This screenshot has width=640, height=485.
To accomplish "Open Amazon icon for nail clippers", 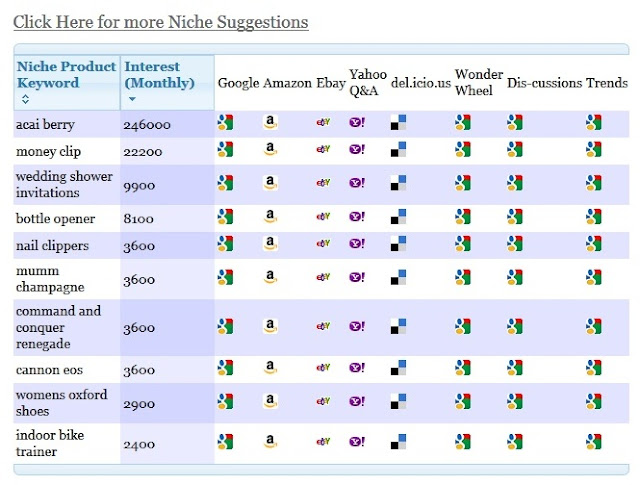I will (x=270, y=244).
